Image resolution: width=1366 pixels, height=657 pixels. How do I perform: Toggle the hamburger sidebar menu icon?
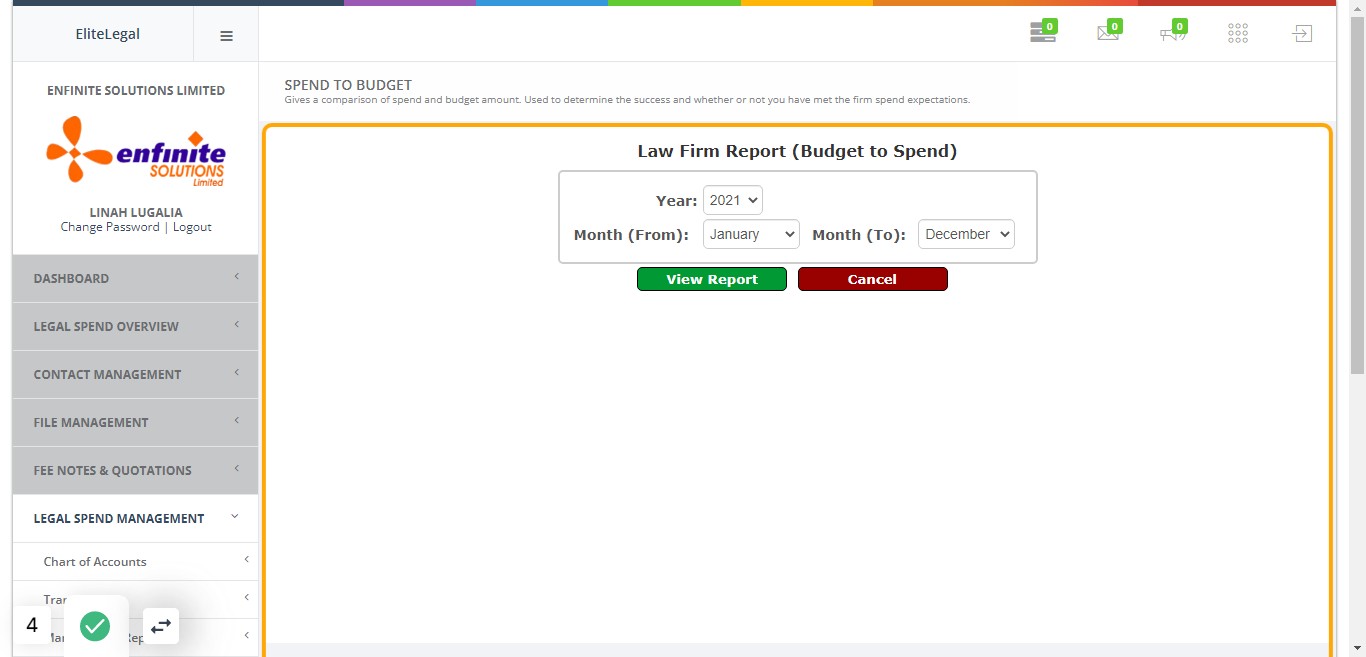click(x=226, y=35)
